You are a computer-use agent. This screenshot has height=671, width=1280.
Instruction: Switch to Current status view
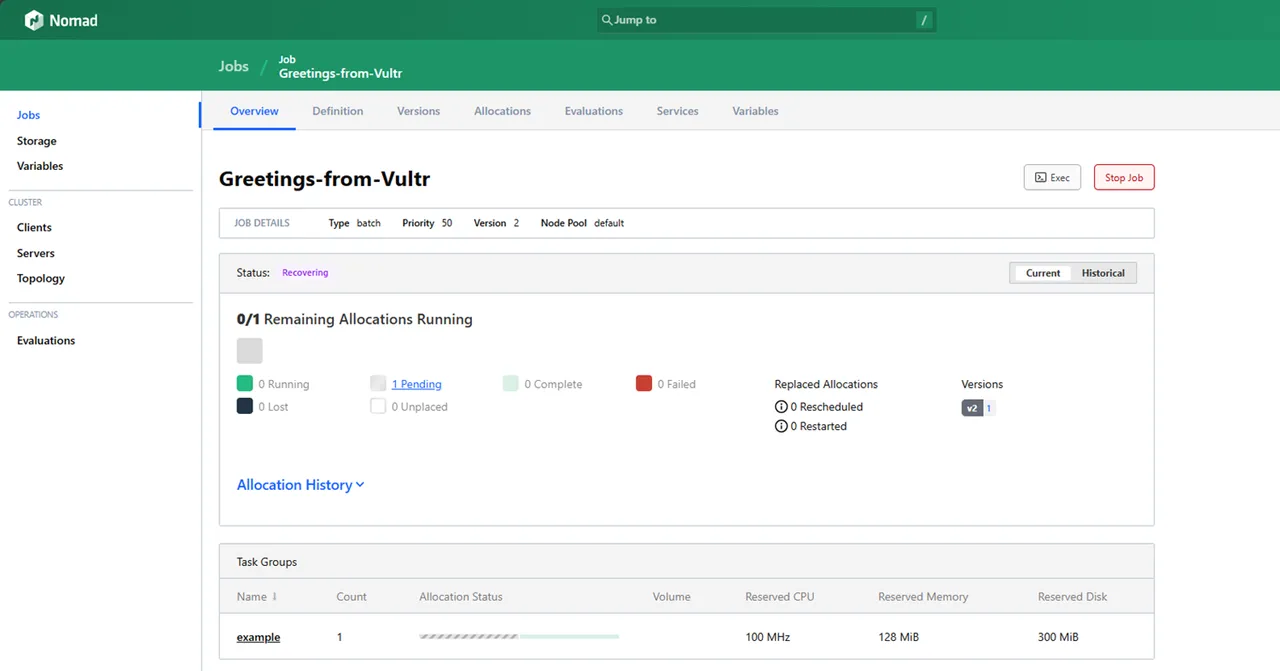(x=1042, y=273)
